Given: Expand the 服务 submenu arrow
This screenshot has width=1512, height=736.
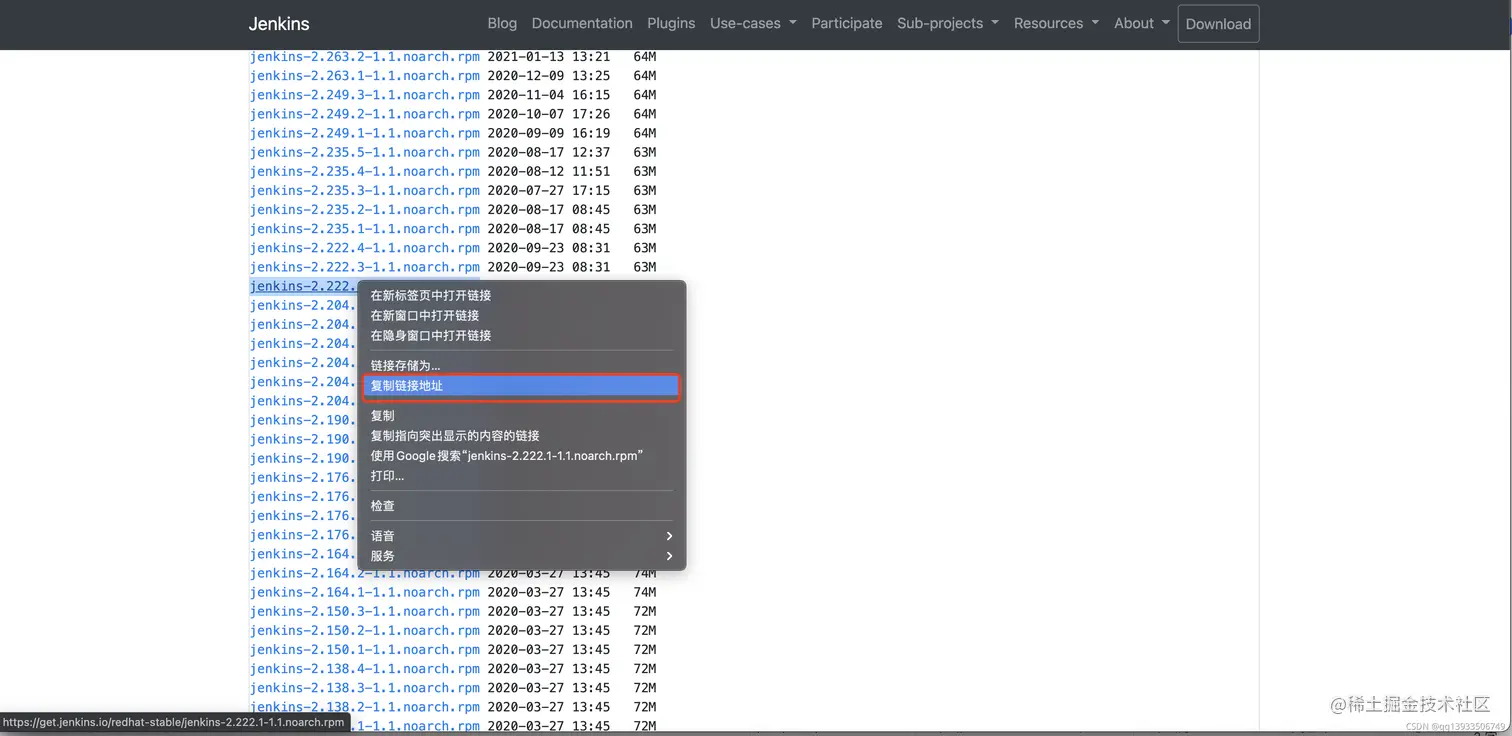Looking at the screenshot, I should (669, 556).
